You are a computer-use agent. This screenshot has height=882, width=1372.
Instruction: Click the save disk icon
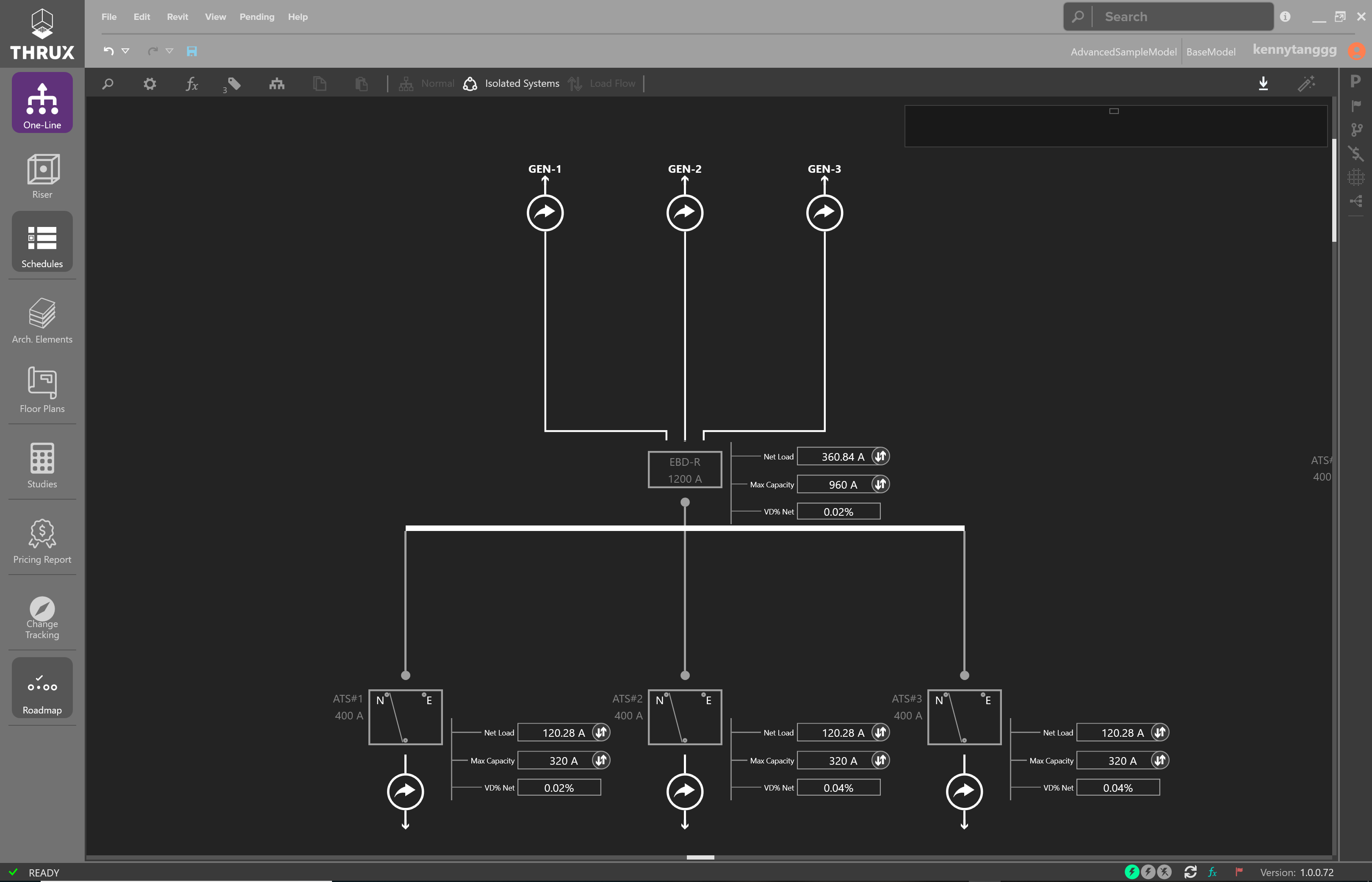coord(192,51)
